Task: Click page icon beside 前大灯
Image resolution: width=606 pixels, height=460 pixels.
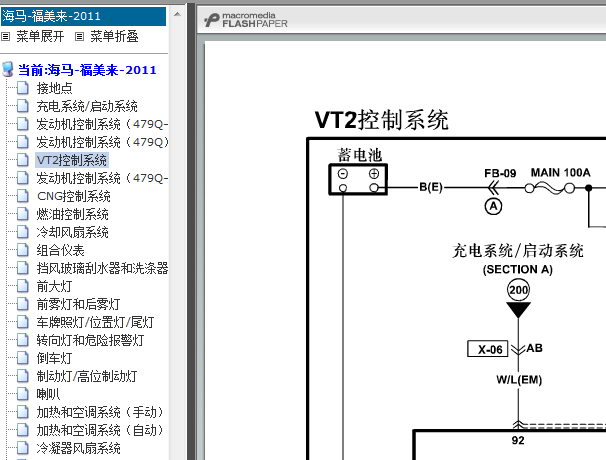Action: [x=23, y=286]
